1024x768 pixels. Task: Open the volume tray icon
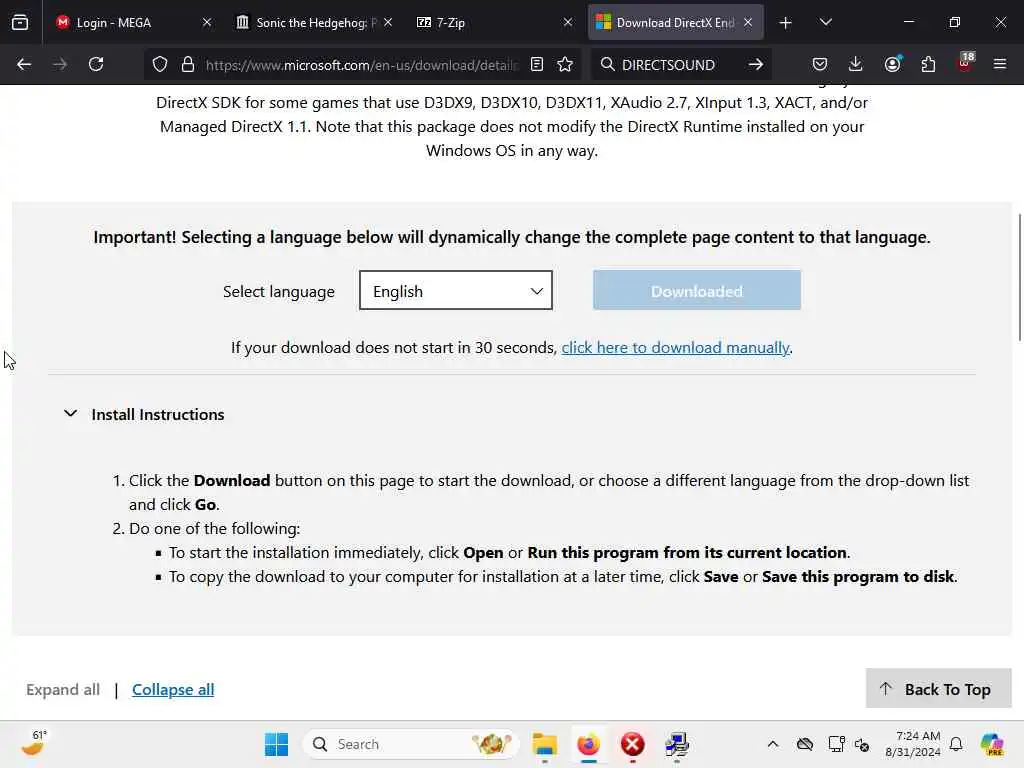(x=862, y=744)
